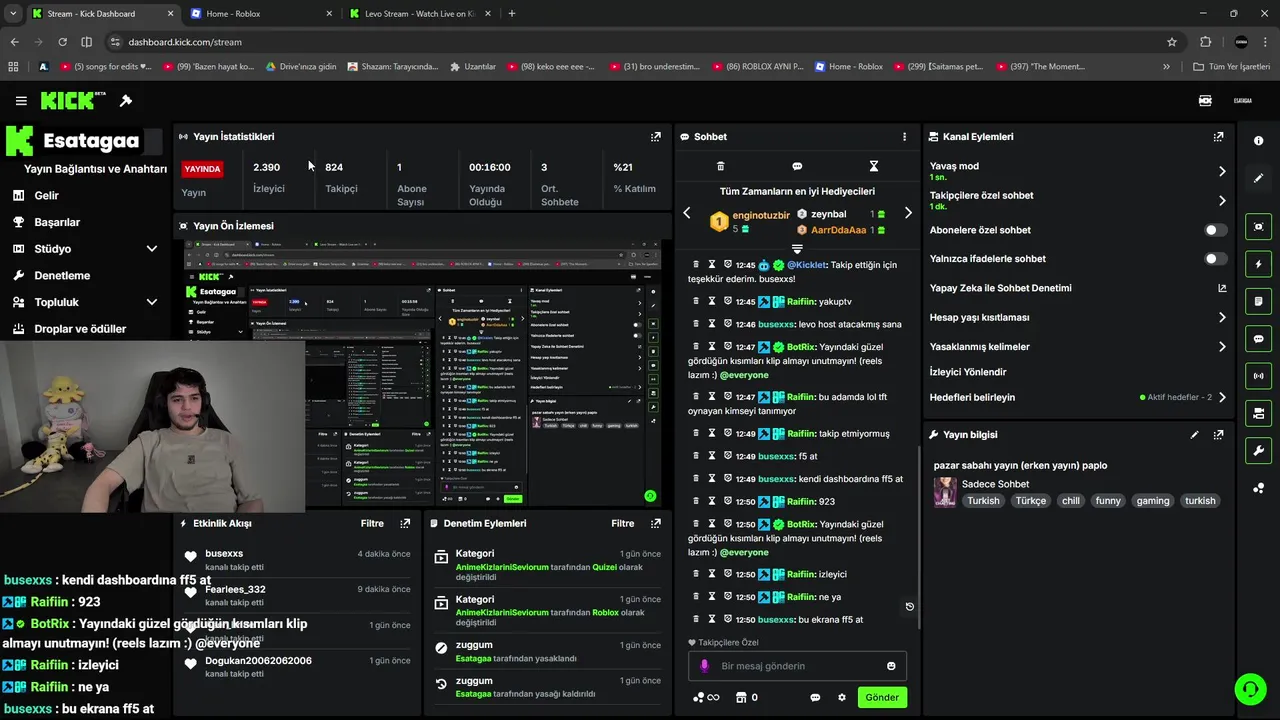Expand Hesap yaşı kısıtlaması option
The image size is (1280, 720).
1222,318
